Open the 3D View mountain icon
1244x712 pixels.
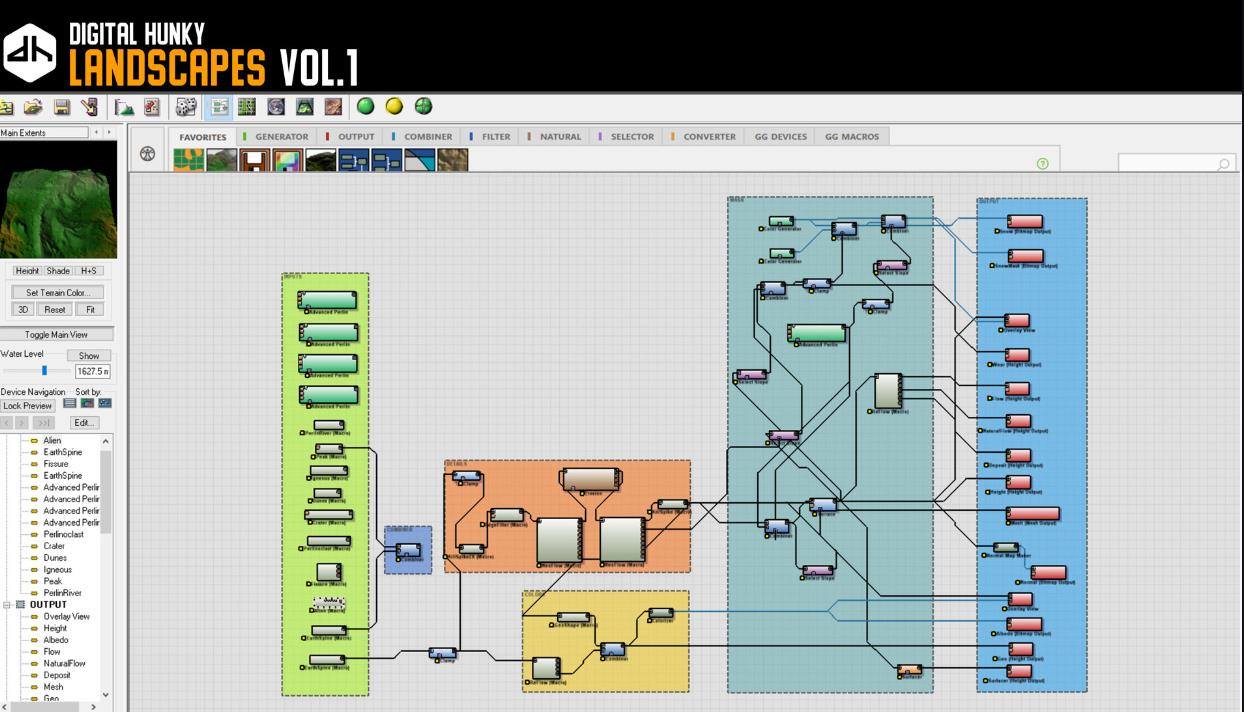point(305,106)
